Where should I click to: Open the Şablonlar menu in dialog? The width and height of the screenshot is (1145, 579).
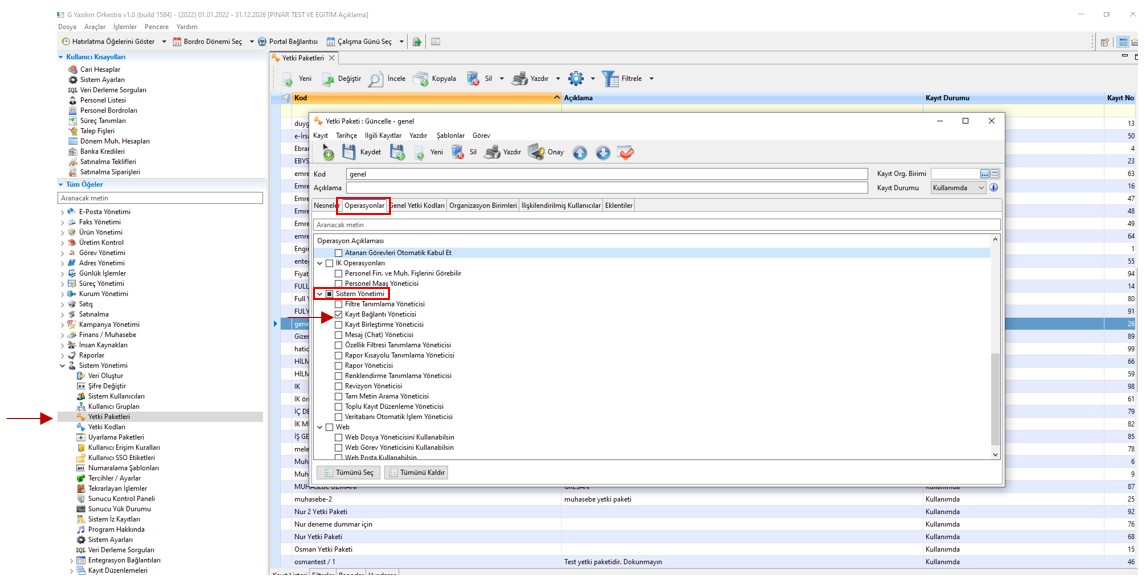[450, 135]
